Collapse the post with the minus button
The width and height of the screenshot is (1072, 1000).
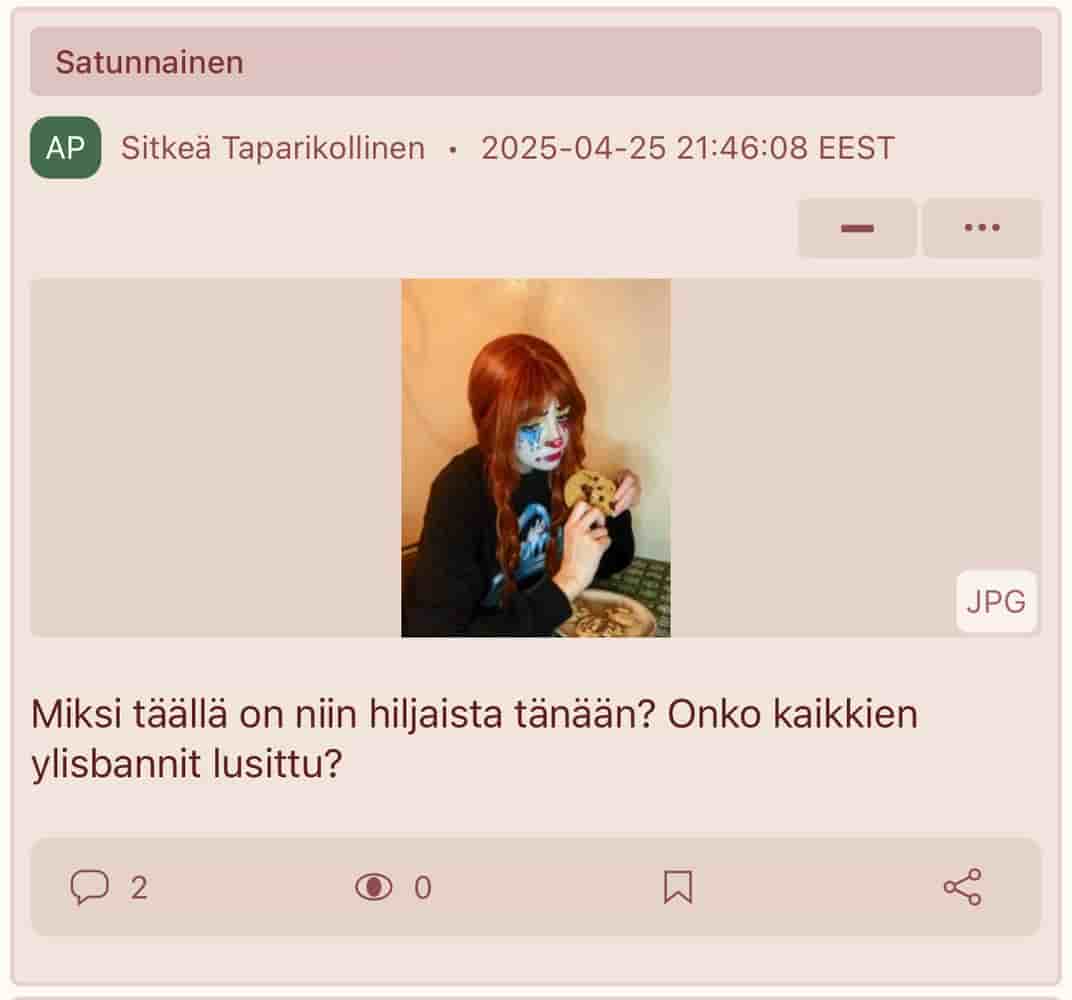click(857, 228)
